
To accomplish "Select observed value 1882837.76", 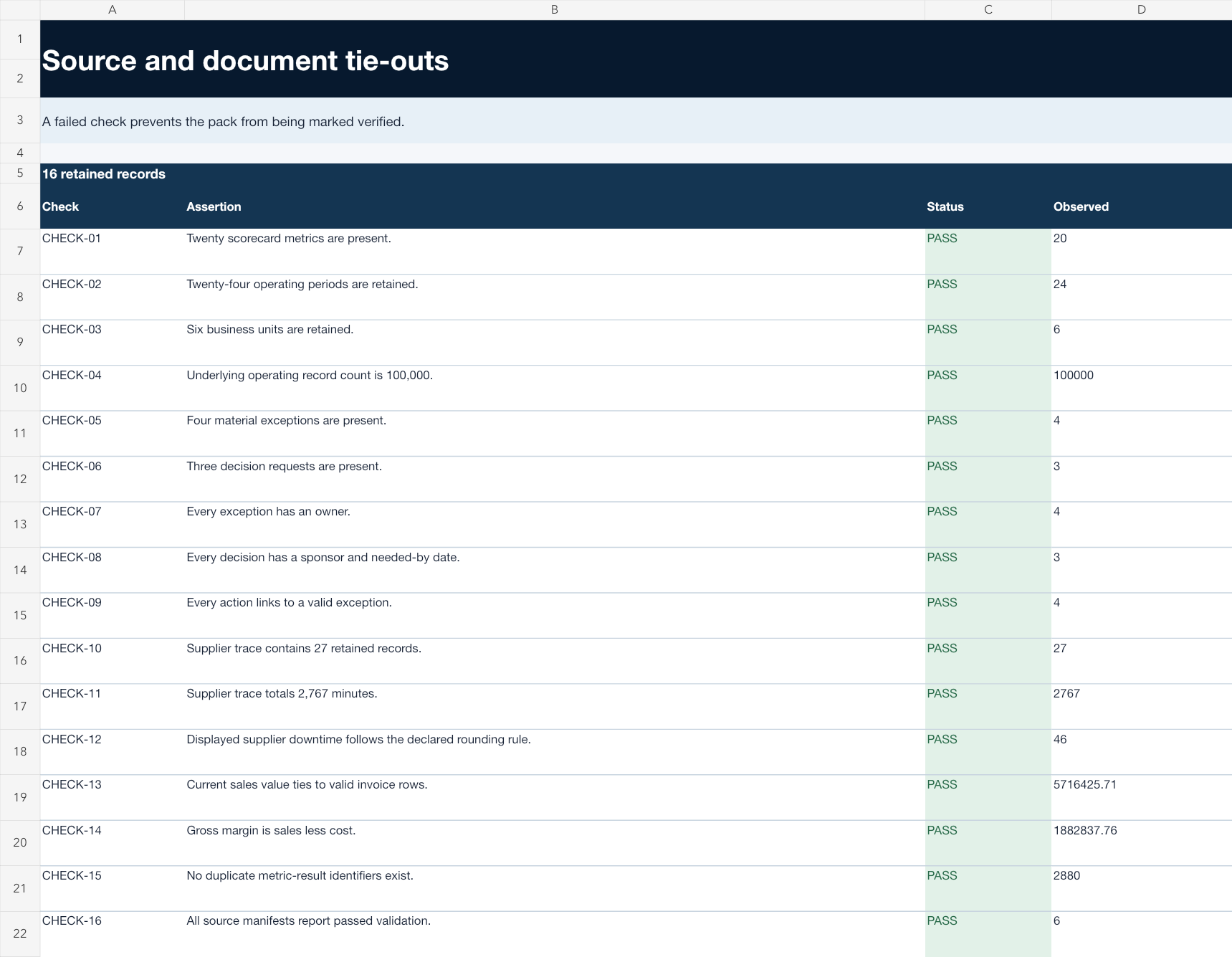I will (1141, 843).
